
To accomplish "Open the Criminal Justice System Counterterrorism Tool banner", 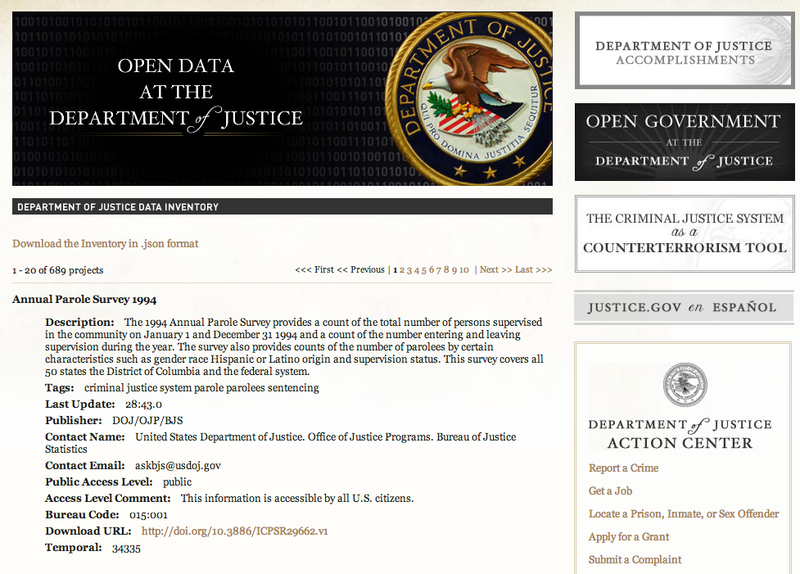I will (684, 233).
